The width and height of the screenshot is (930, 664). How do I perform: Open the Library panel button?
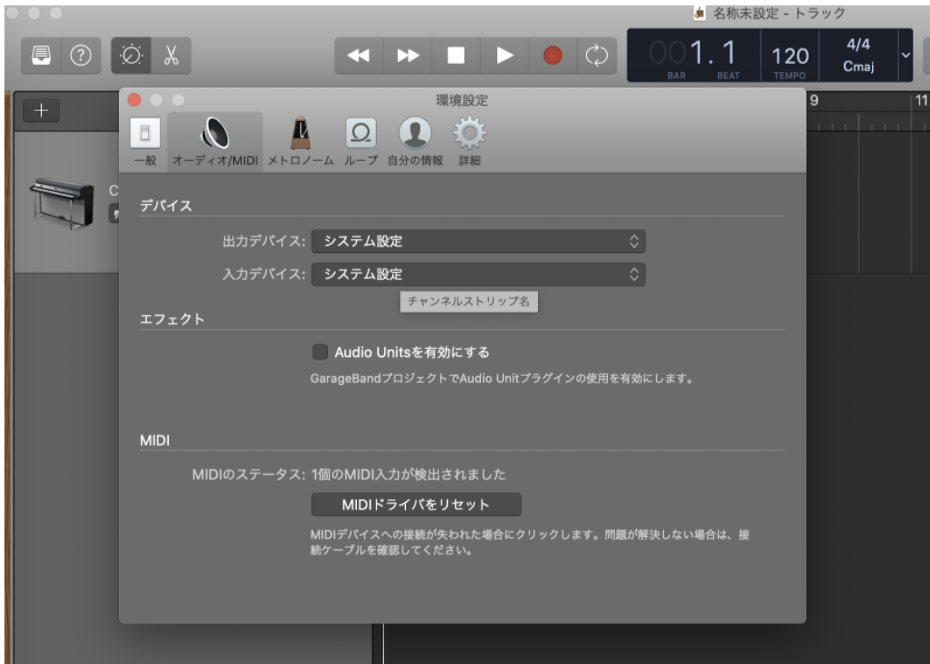coord(42,56)
